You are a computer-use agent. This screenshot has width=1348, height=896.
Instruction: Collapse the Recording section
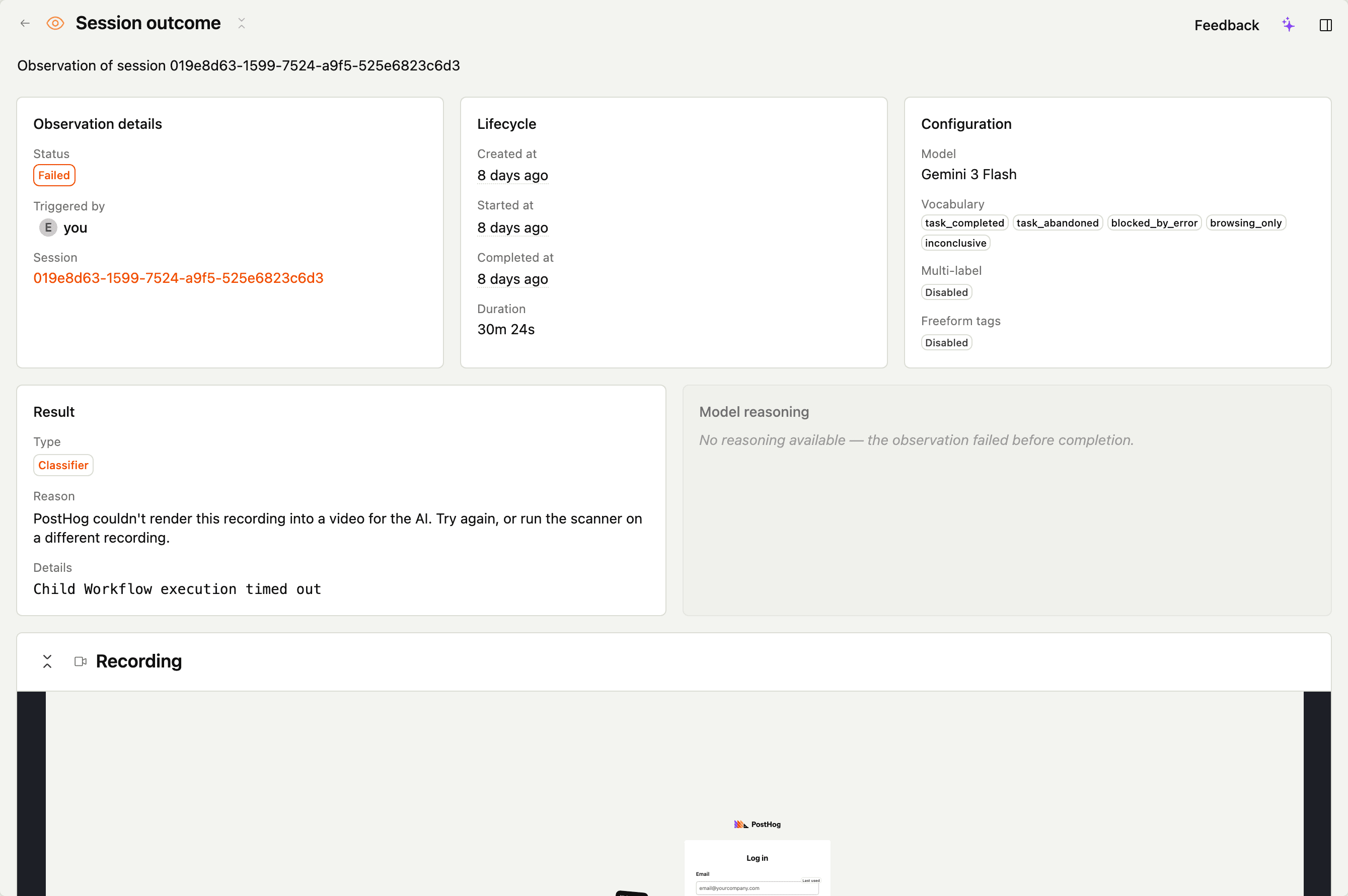(47, 661)
